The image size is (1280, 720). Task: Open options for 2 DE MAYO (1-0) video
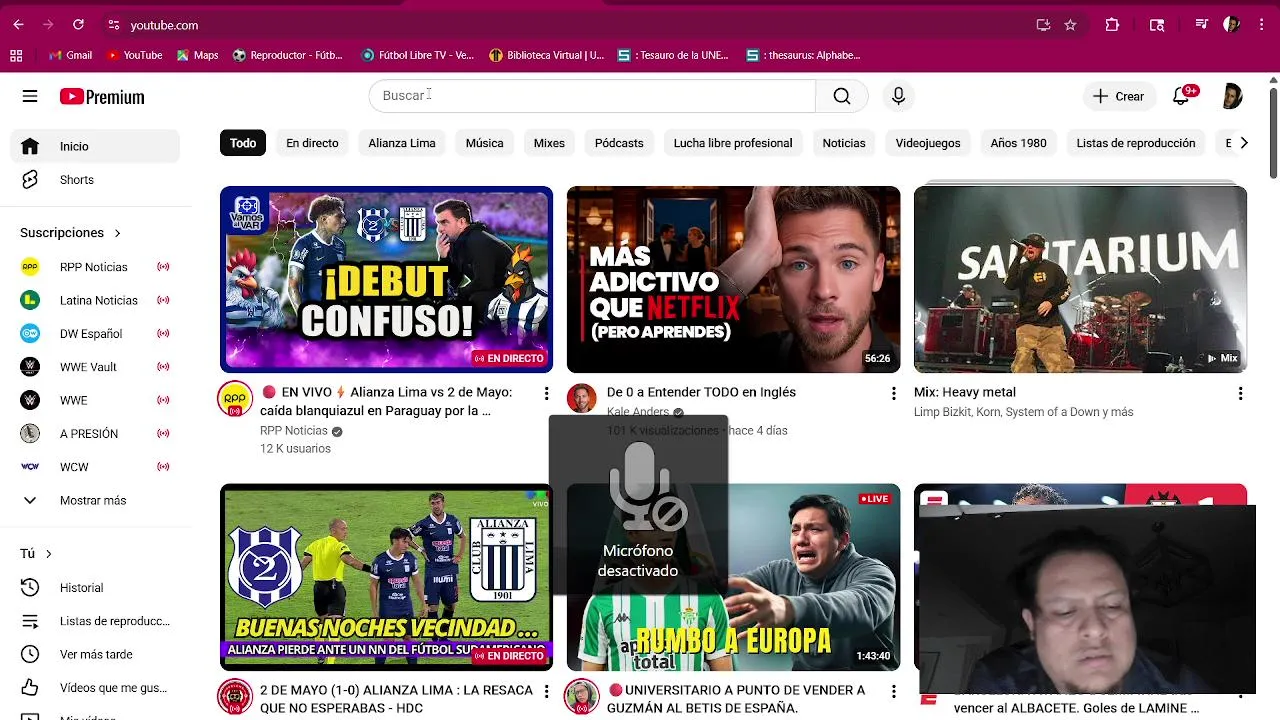tap(546, 692)
